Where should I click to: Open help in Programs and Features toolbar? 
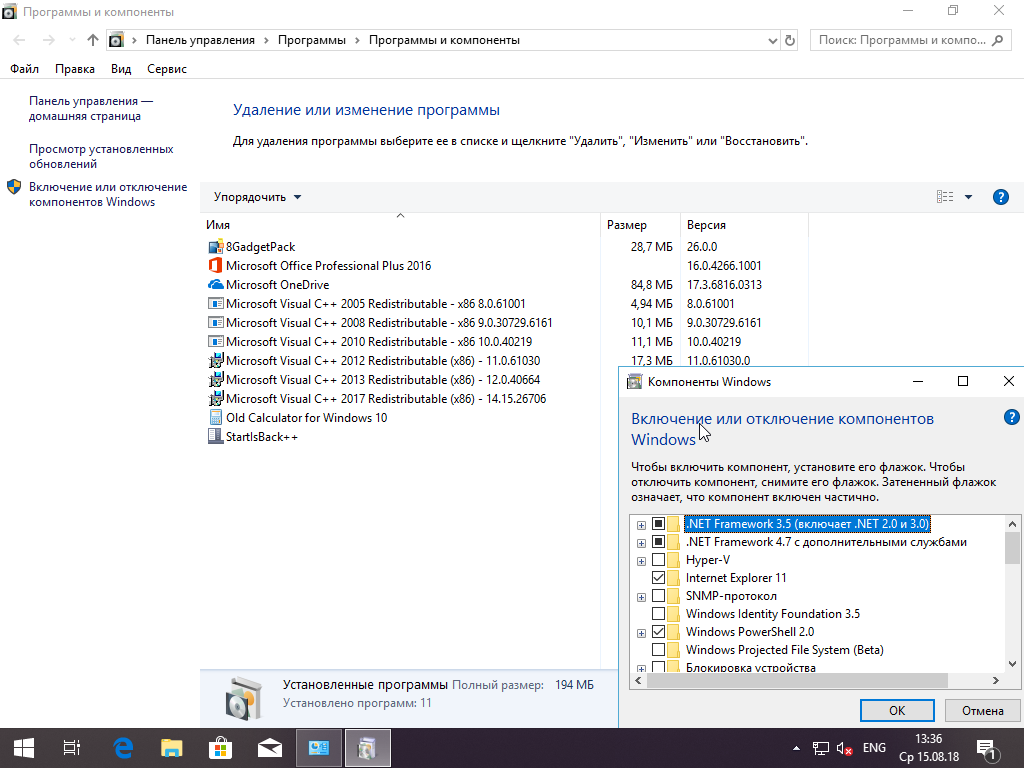(x=1000, y=197)
